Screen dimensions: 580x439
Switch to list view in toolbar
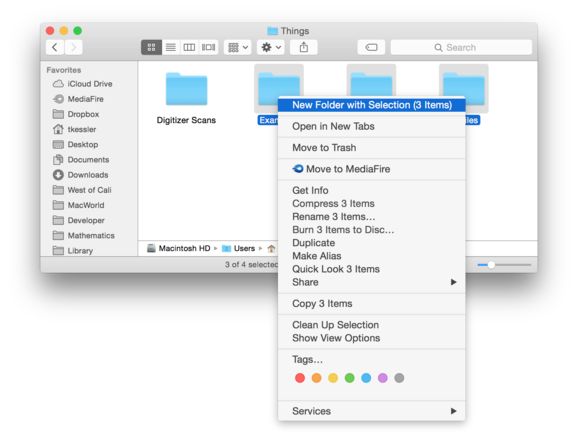tap(171, 47)
